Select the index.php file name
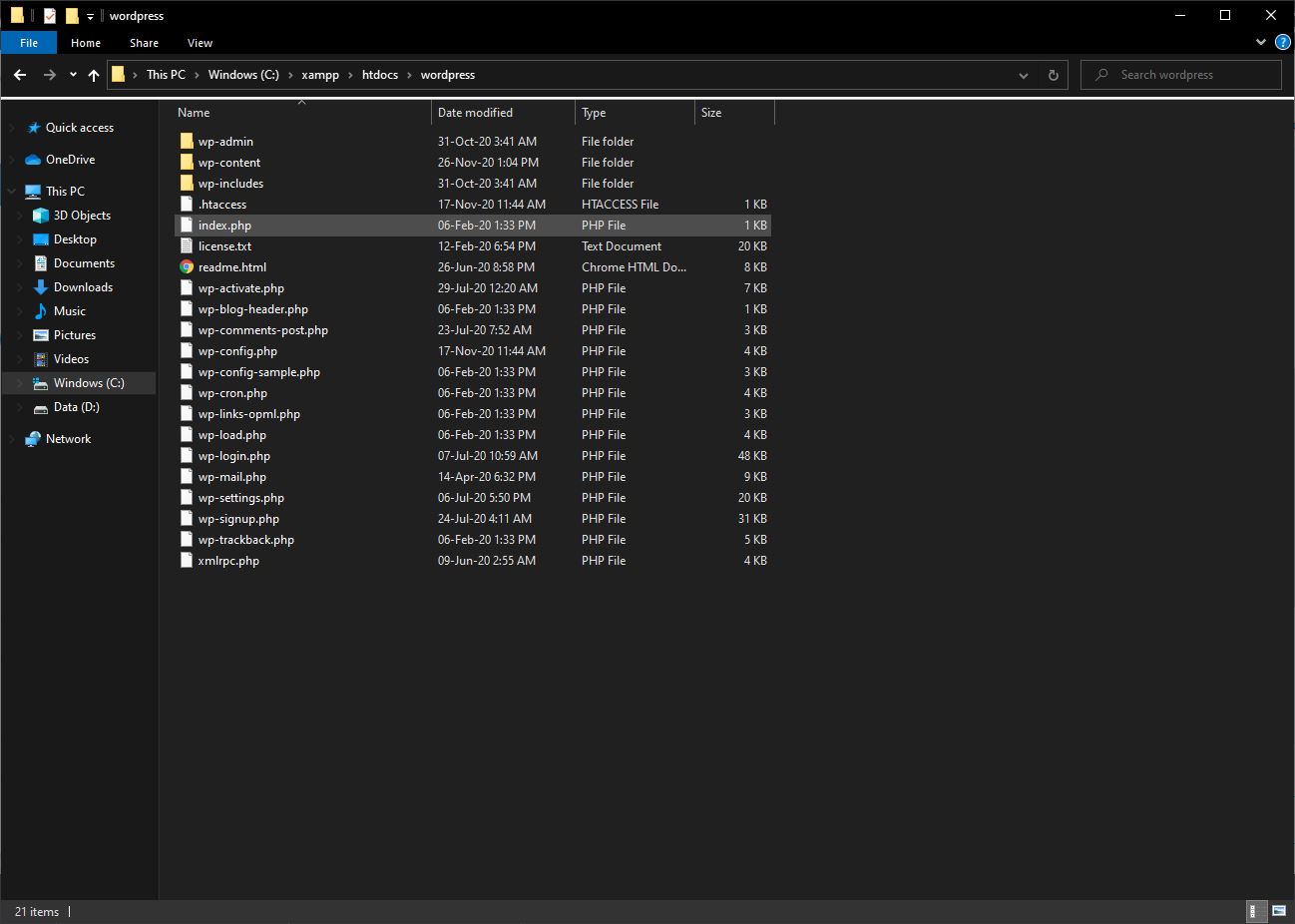Viewport: 1295px width, 924px height. (x=224, y=226)
